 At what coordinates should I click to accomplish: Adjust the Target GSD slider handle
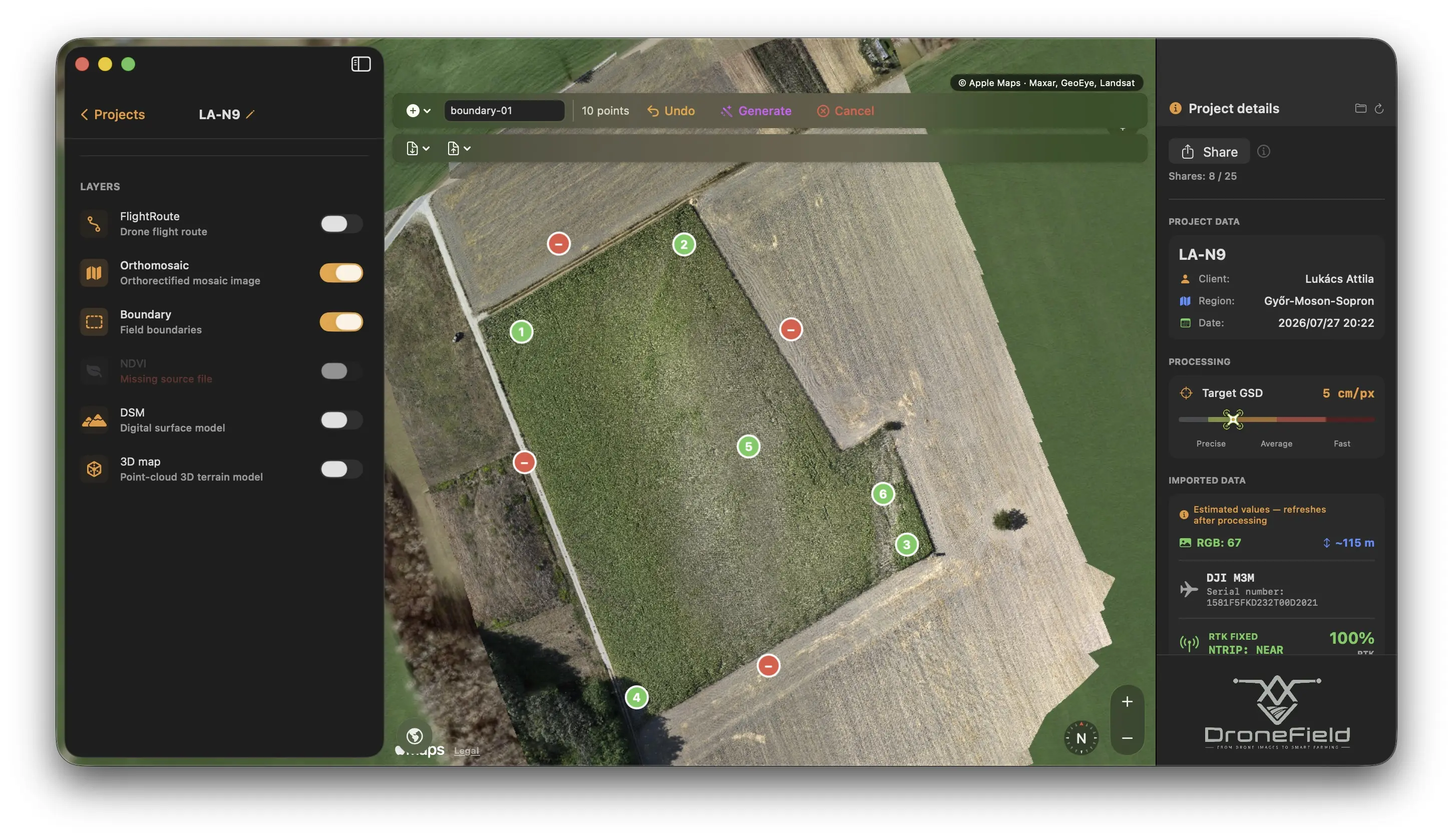pyautogui.click(x=1233, y=419)
